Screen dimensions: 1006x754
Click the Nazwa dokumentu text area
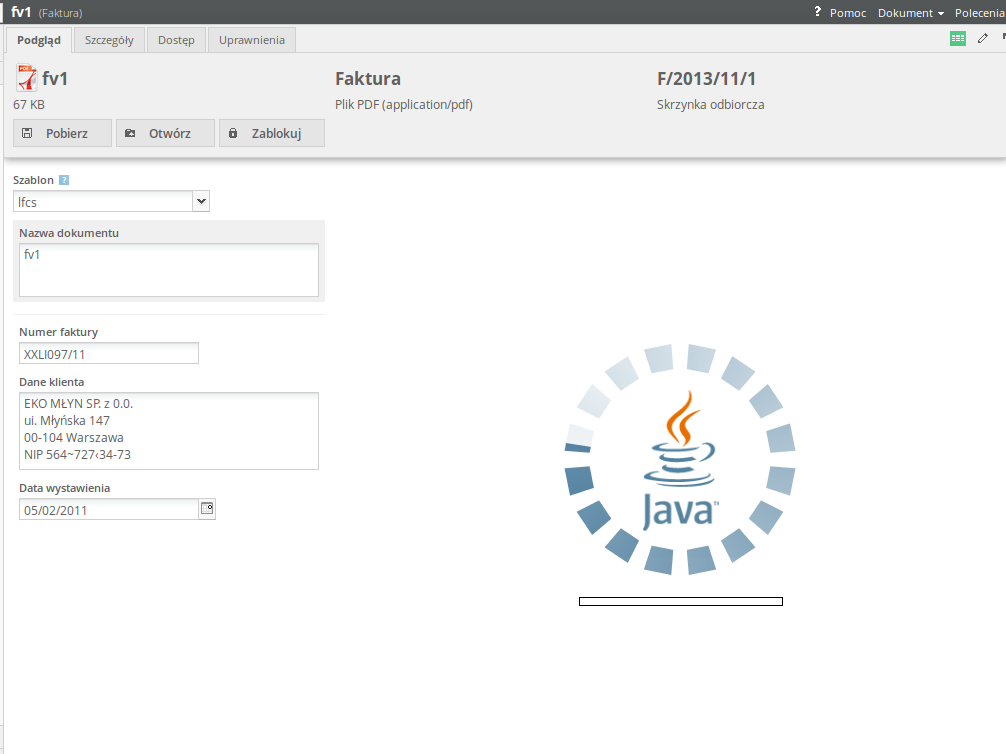tap(169, 270)
